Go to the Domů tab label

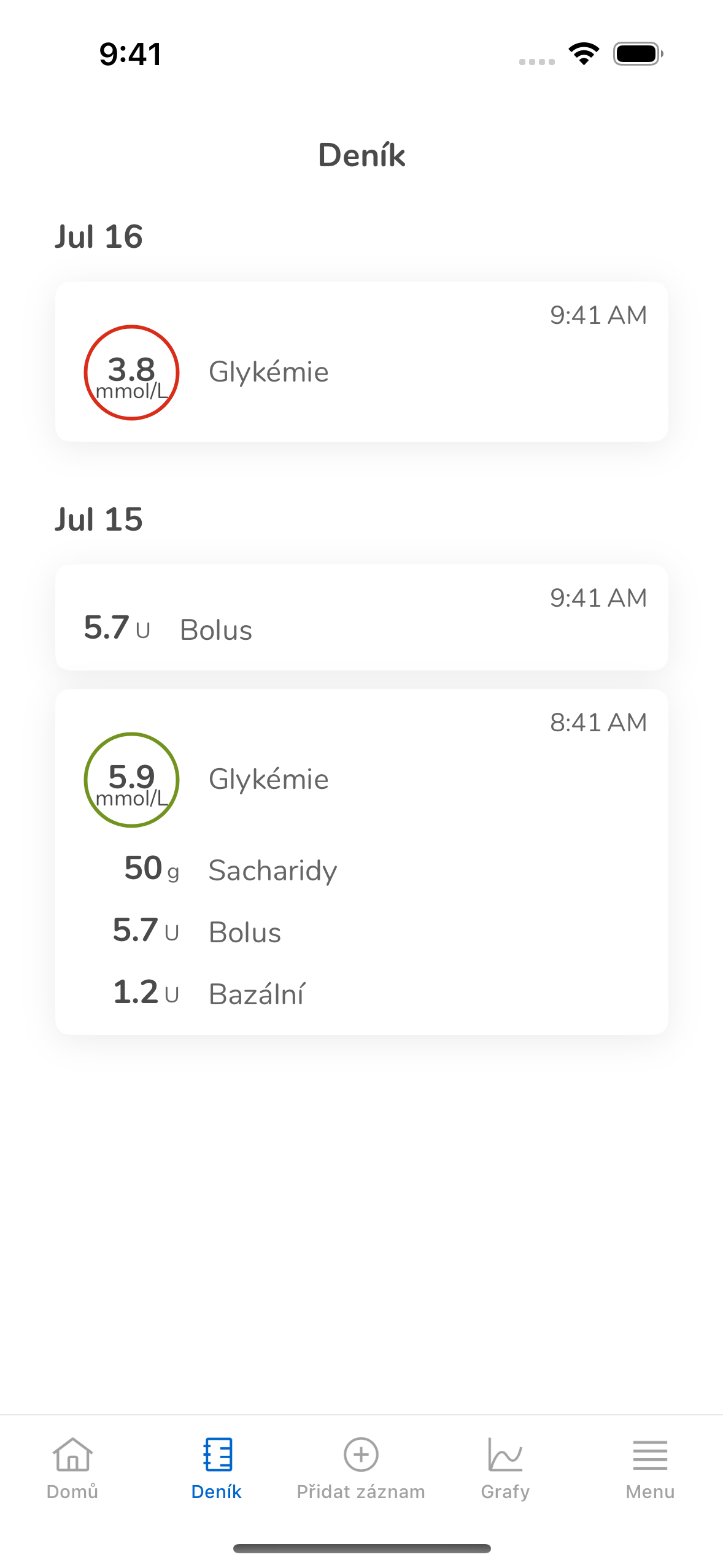coord(72,1491)
